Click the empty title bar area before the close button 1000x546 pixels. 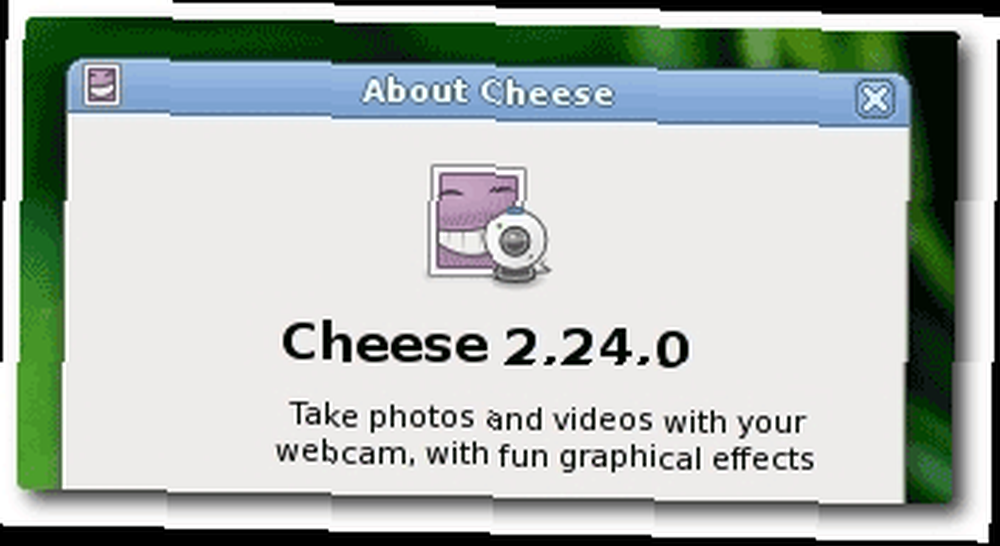tap(733, 96)
